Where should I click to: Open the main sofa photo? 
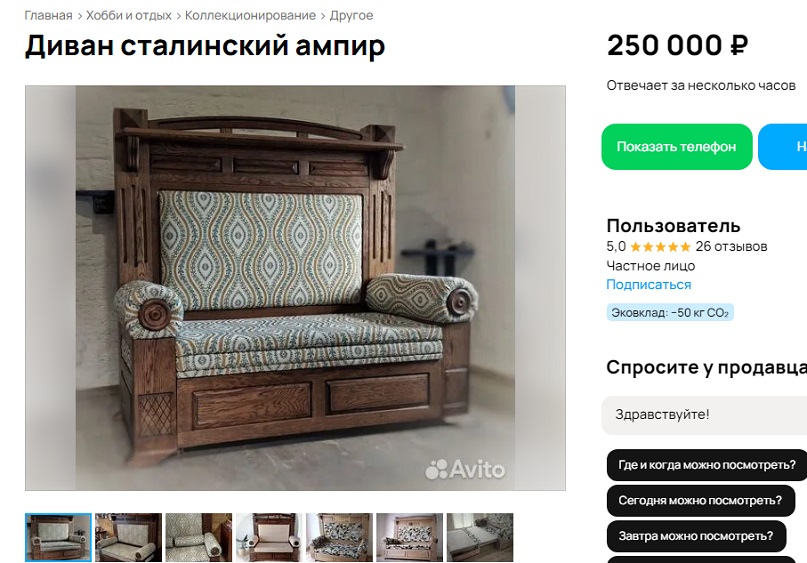pyautogui.click(x=295, y=288)
